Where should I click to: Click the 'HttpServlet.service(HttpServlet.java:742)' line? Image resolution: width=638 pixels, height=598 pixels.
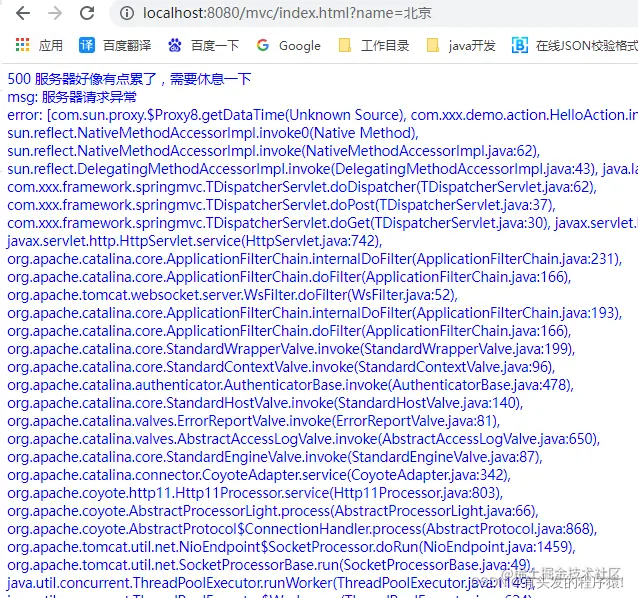coord(194,241)
